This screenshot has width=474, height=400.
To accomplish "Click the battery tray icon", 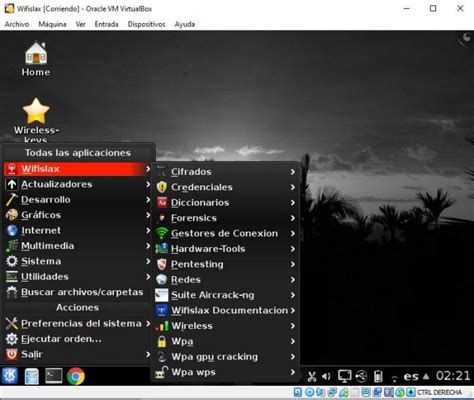I will click(x=378, y=377).
